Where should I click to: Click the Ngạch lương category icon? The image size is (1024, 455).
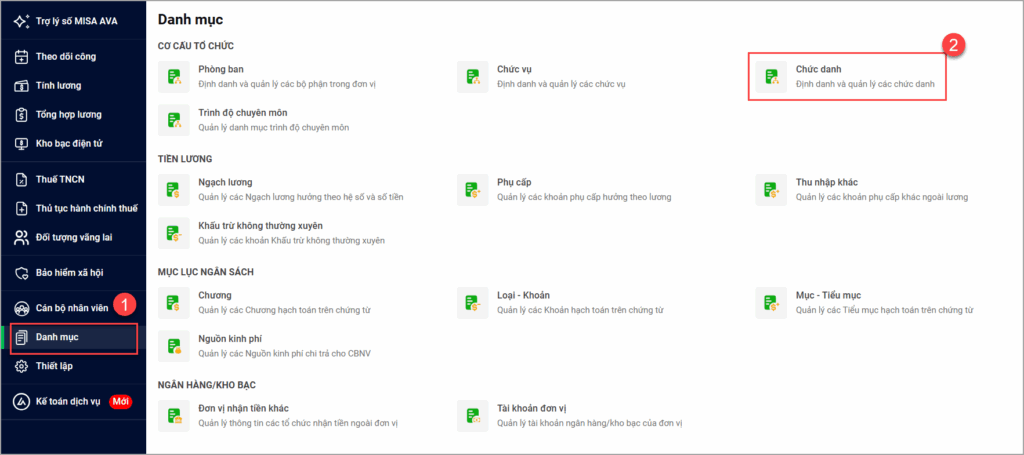(175, 189)
